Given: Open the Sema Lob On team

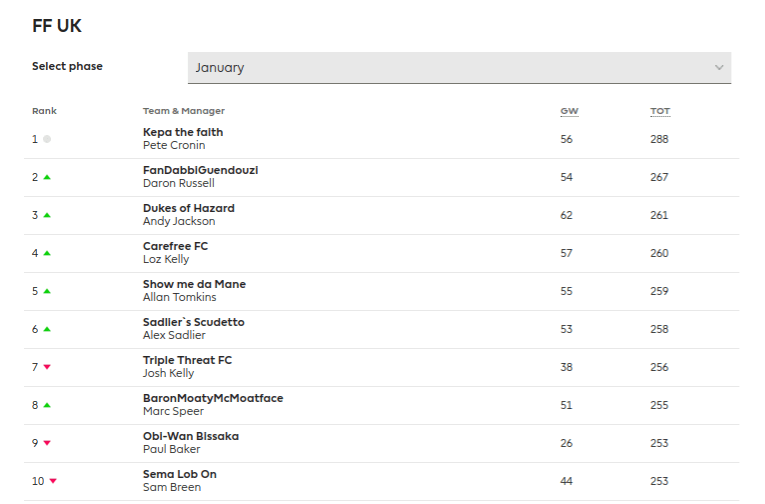Looking at the screenshot, I should 180,474.
